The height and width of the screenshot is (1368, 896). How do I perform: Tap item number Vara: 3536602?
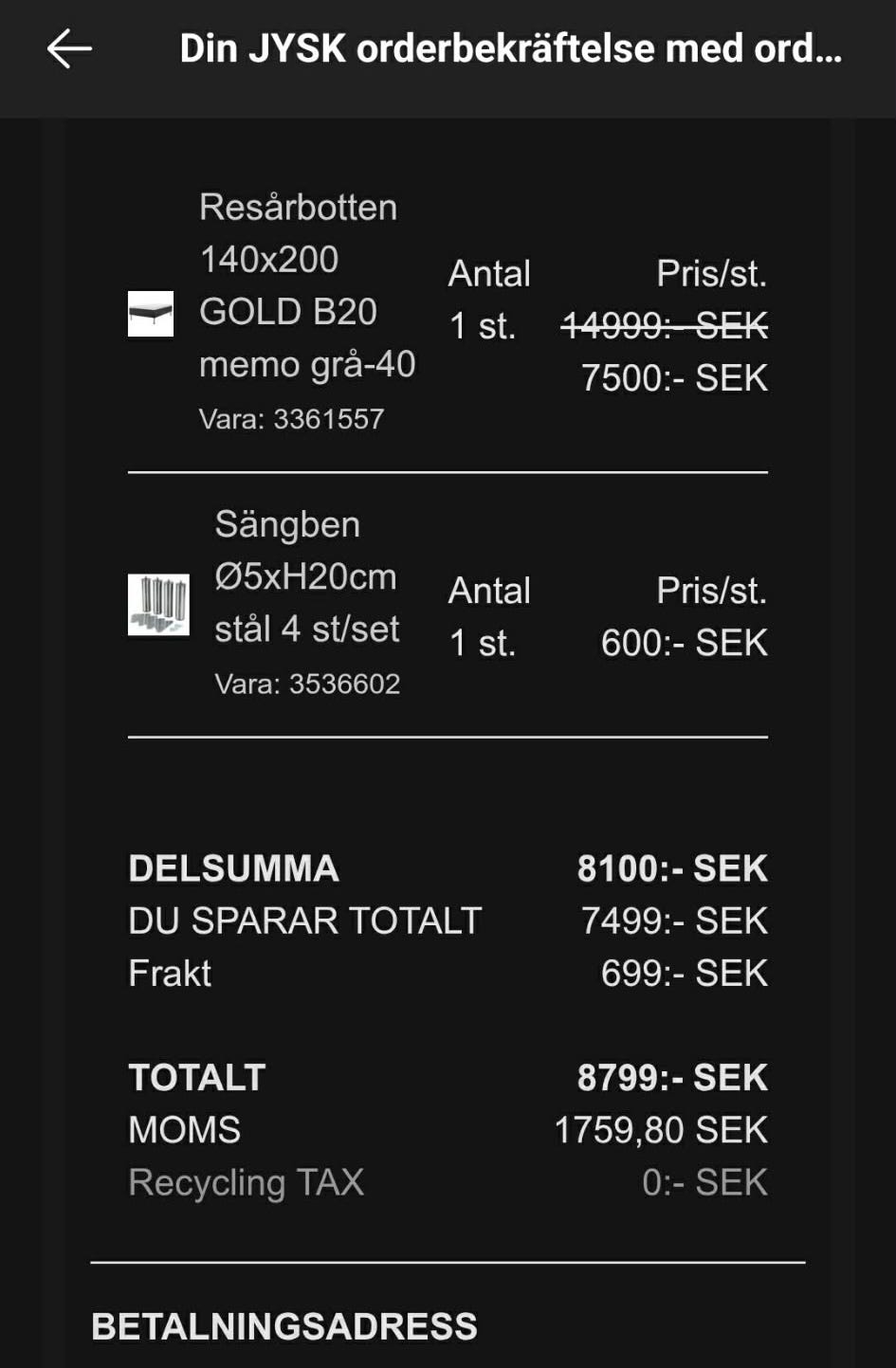[x=307, y=684]
